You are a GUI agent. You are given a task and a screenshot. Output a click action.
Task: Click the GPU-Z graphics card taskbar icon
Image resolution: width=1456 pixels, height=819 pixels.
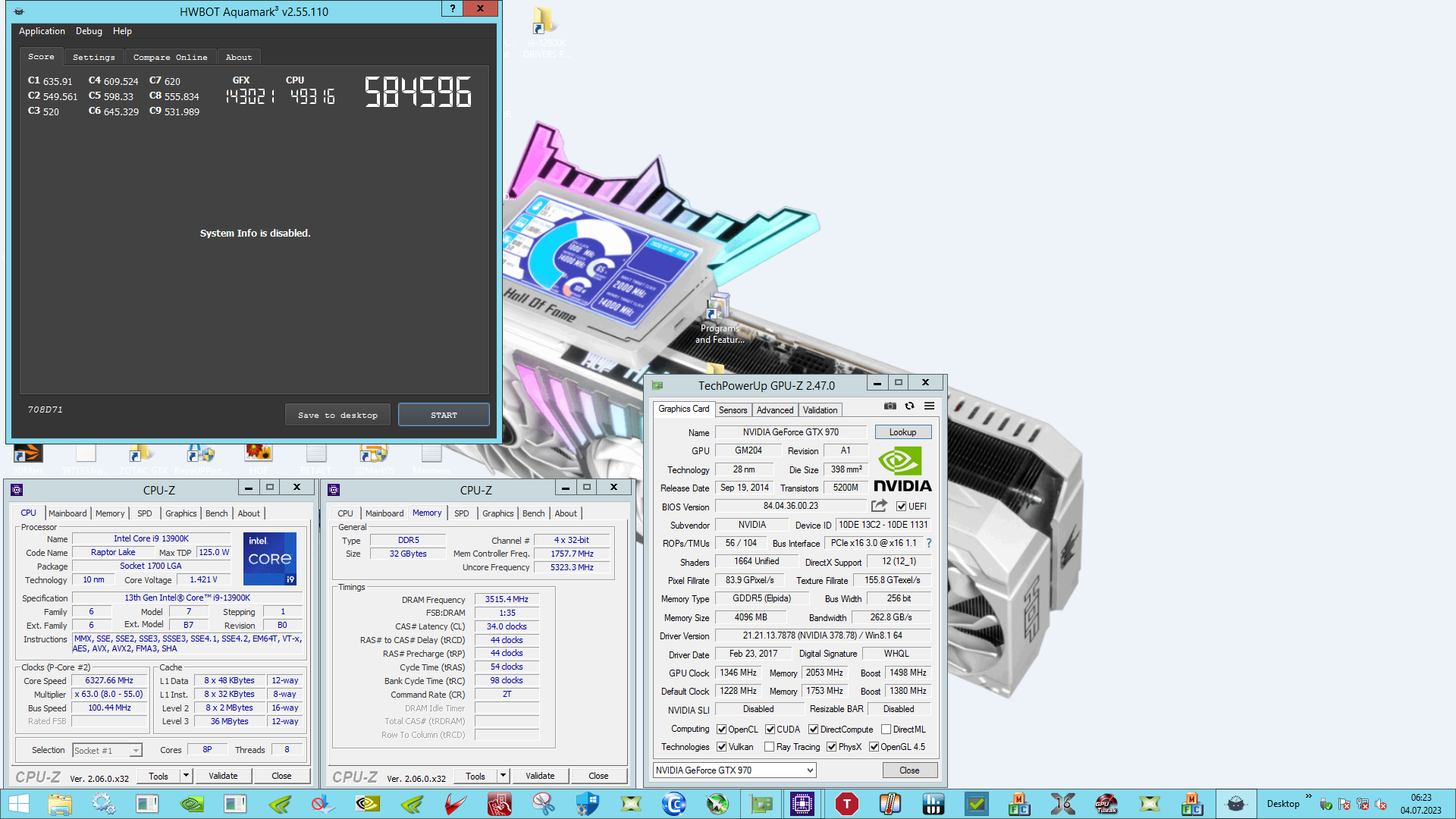760,804
